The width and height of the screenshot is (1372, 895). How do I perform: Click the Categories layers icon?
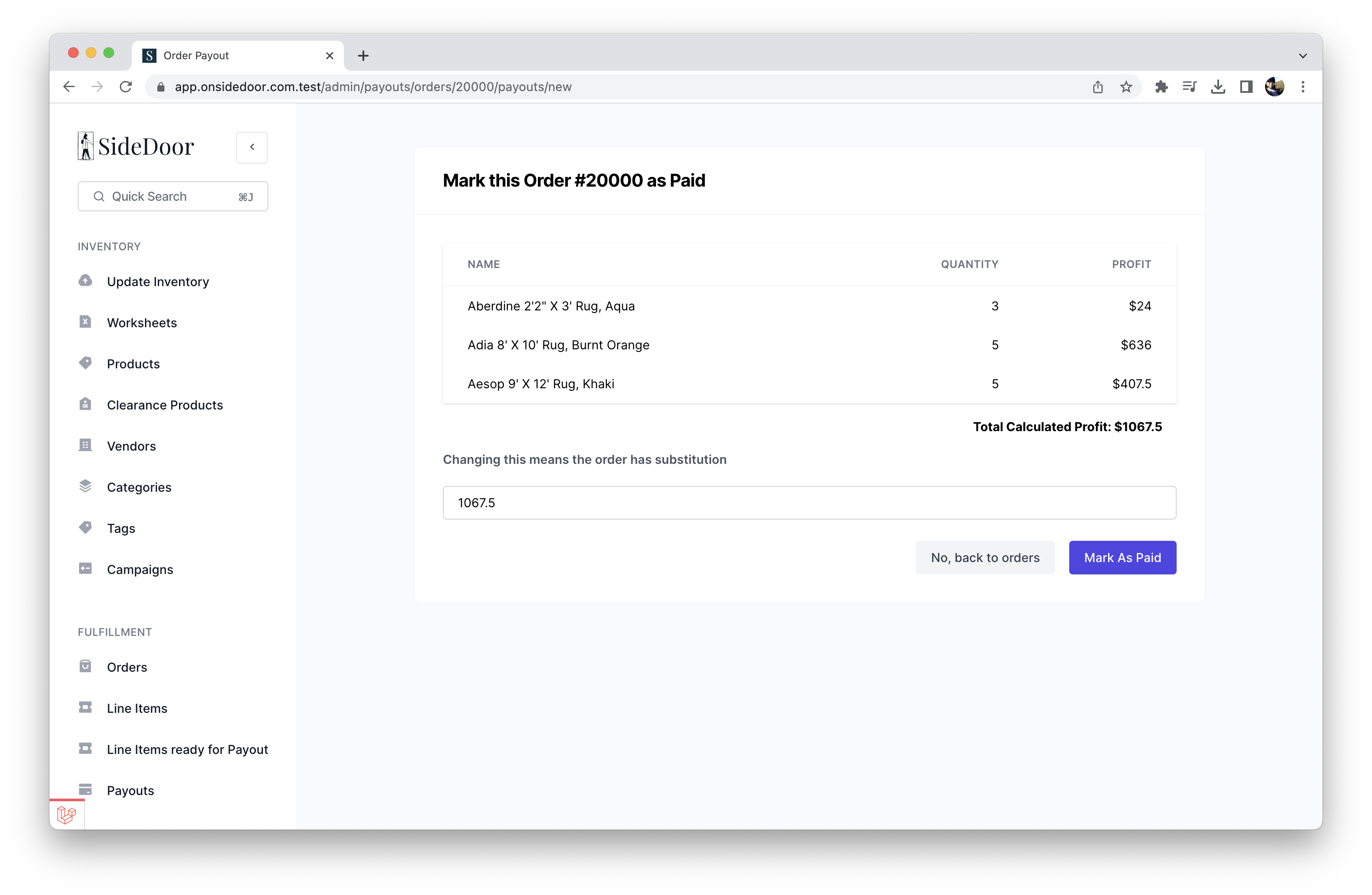[85, 486]
